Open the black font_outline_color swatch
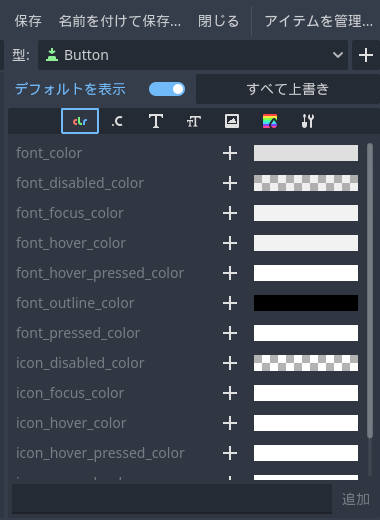The width and height of the screenshot is (380, 520). point(306,303)
